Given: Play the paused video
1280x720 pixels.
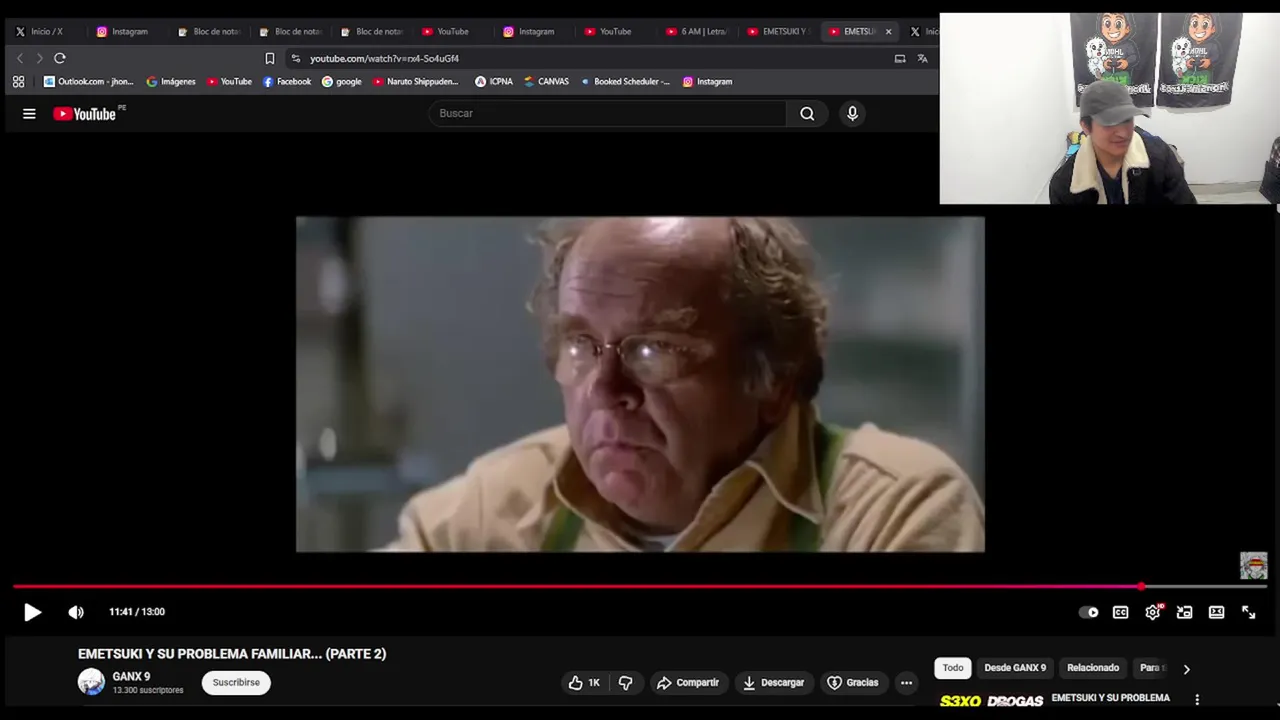Looking at the screenshot, I should pyautogui.click(x=32, y=612).
